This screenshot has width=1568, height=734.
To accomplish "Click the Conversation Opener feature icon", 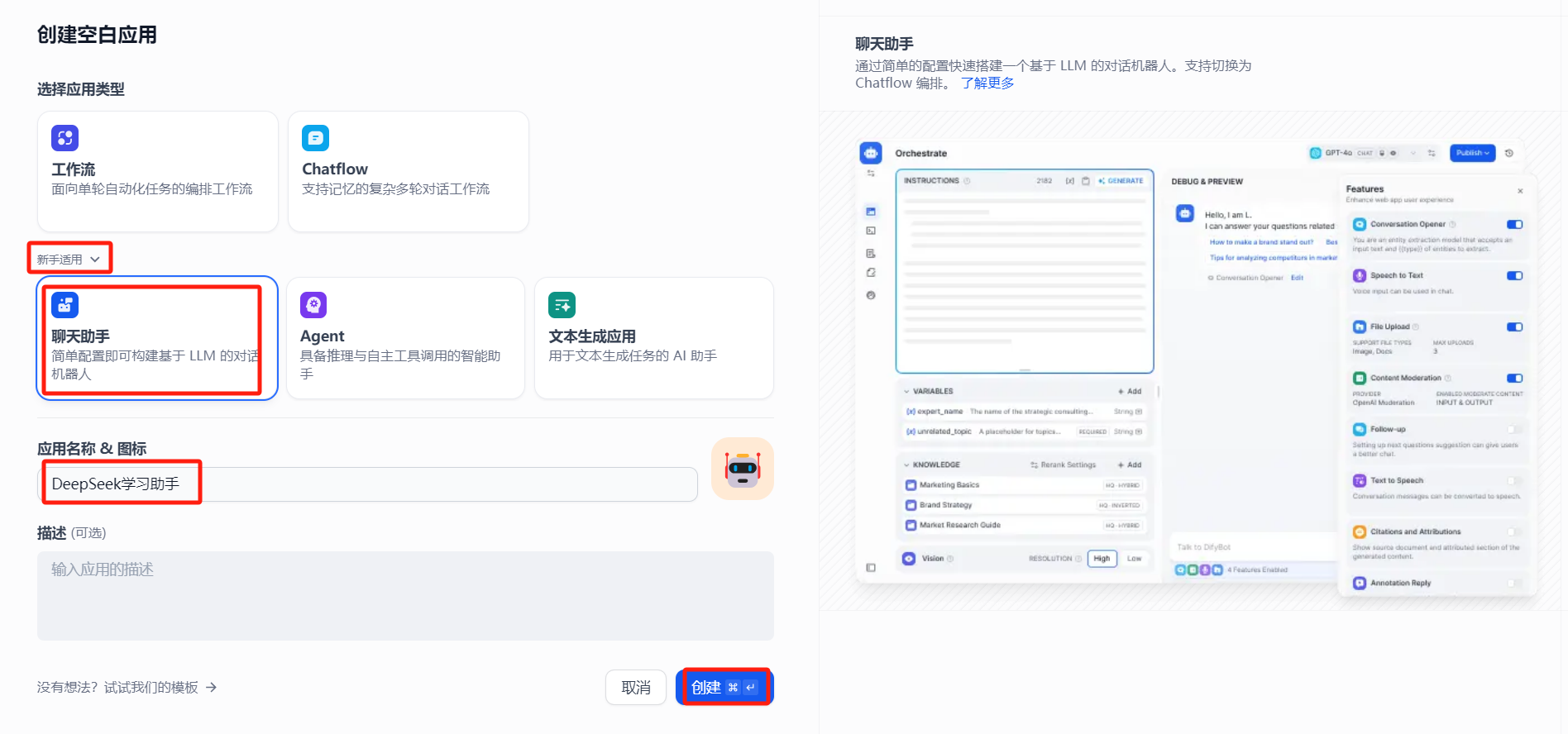I will tap(1360, 225).
